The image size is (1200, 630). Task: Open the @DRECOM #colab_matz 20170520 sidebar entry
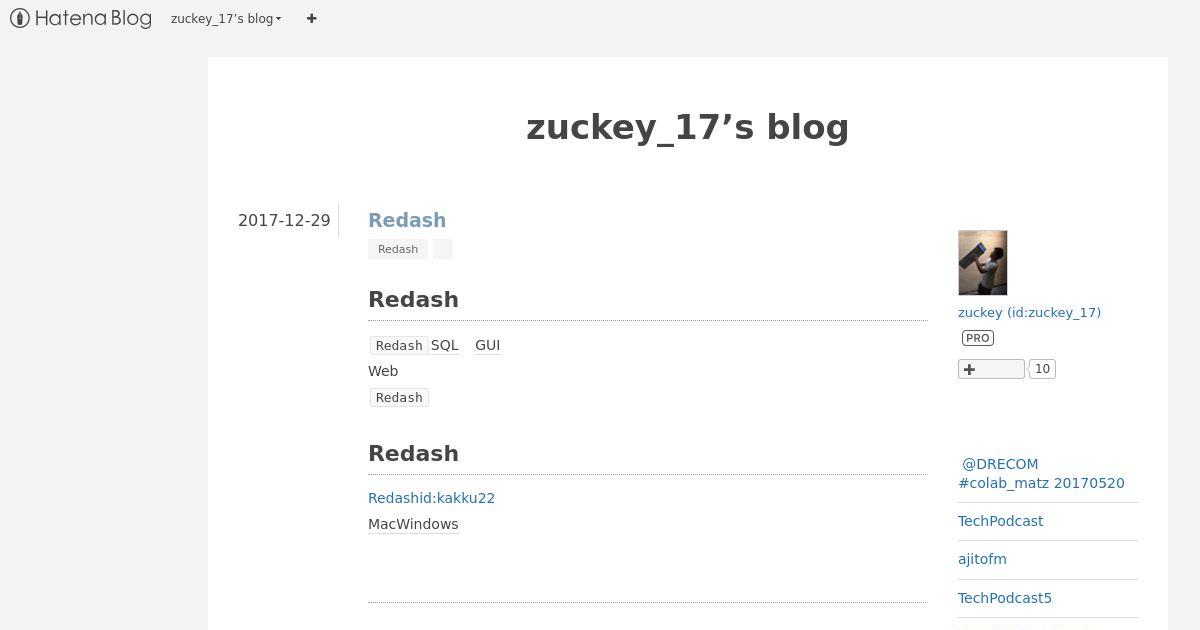1041,473
